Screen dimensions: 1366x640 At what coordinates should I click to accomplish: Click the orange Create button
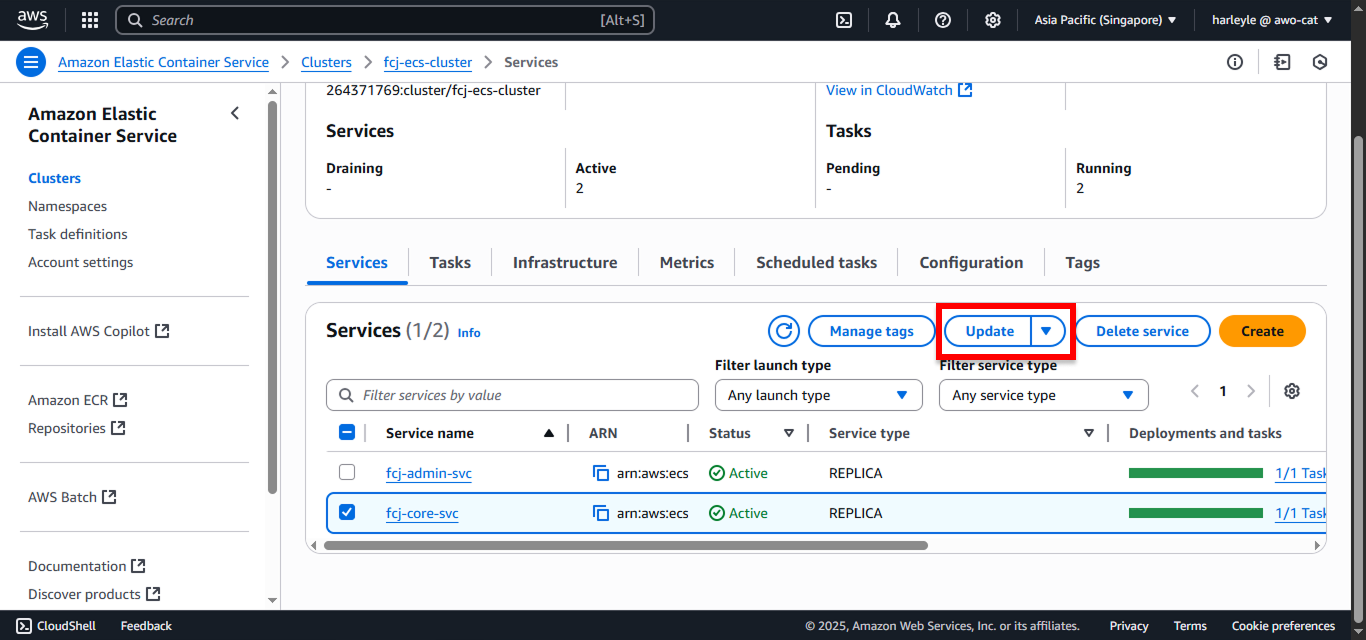pyautogui.click(x=1262, y=331)
